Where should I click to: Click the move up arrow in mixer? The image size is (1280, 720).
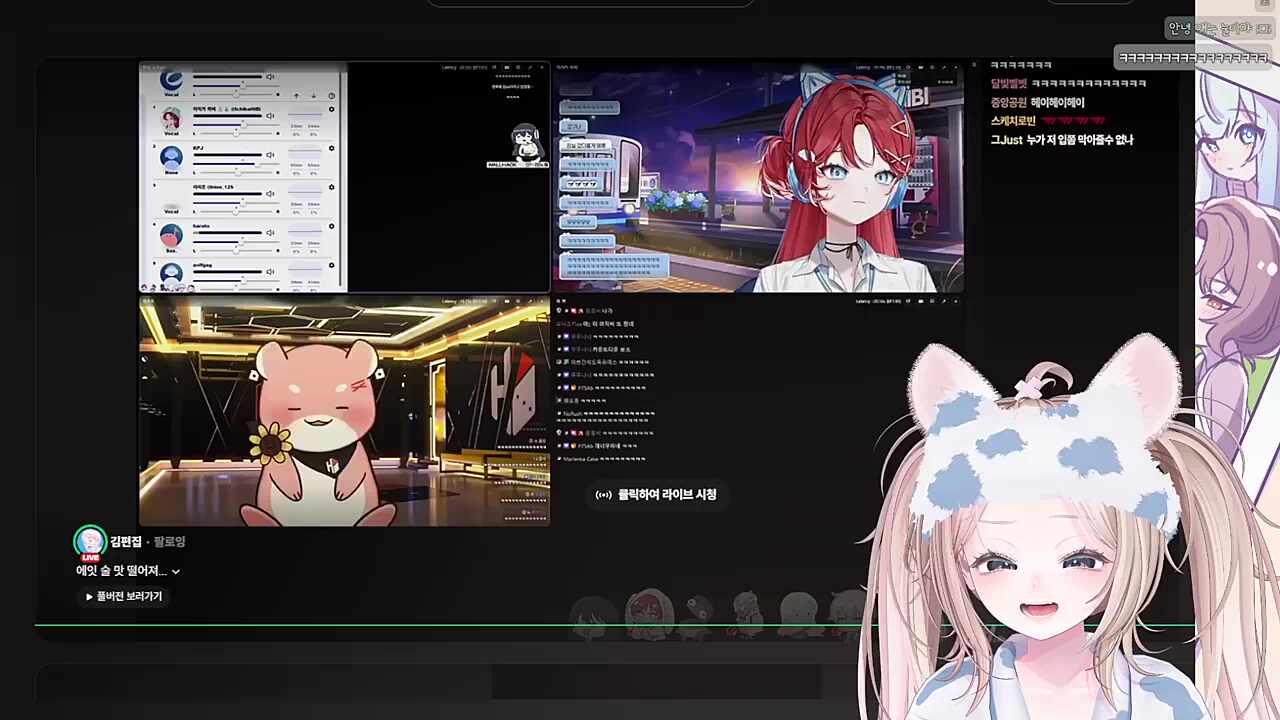[296, 96]
